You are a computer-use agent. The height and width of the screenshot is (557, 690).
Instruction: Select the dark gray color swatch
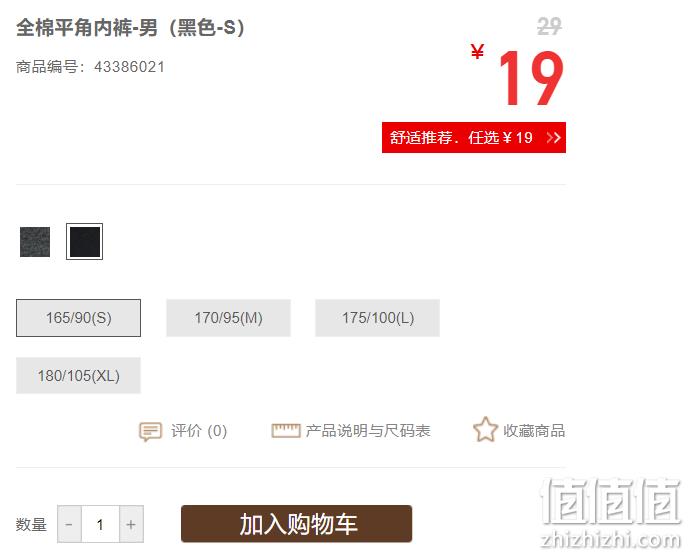(x=35, y=242)
